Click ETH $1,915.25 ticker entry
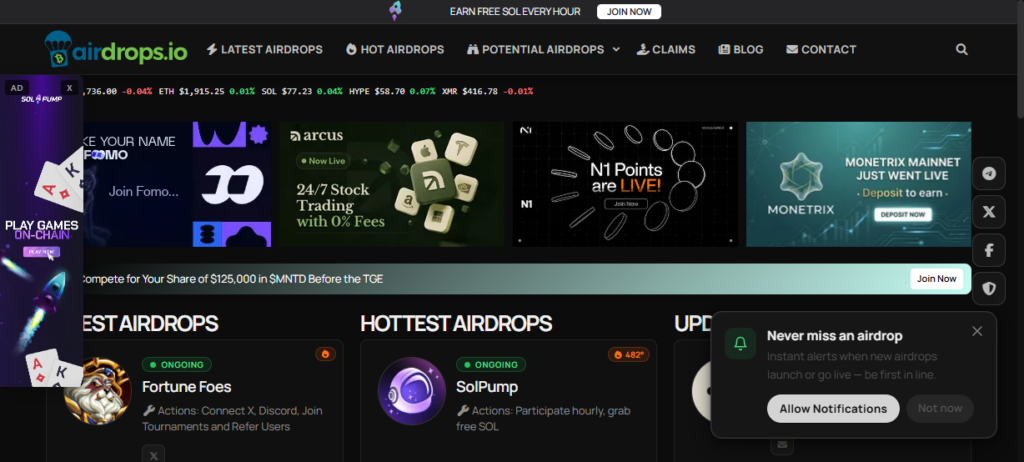Viewport: 1024px width, 462px height. coord(206,91)
